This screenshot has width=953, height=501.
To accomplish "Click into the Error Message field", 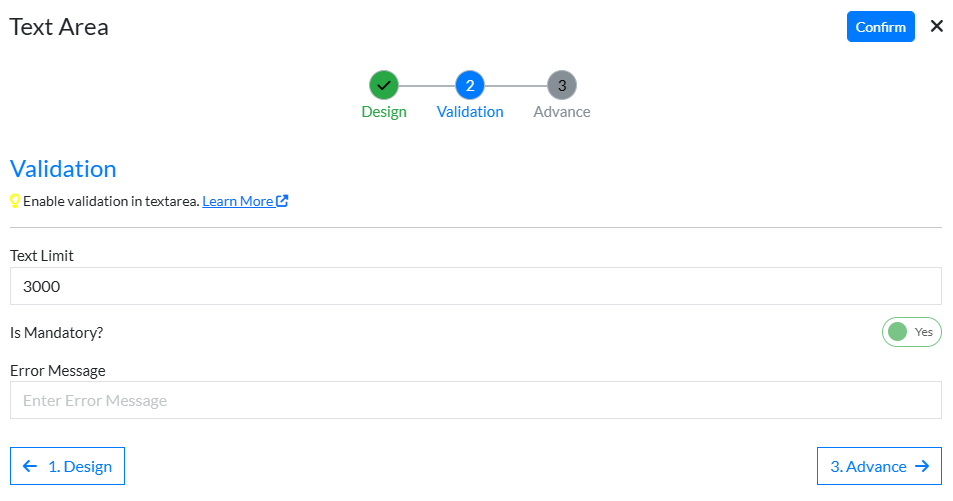I will [x=475, y=400].
